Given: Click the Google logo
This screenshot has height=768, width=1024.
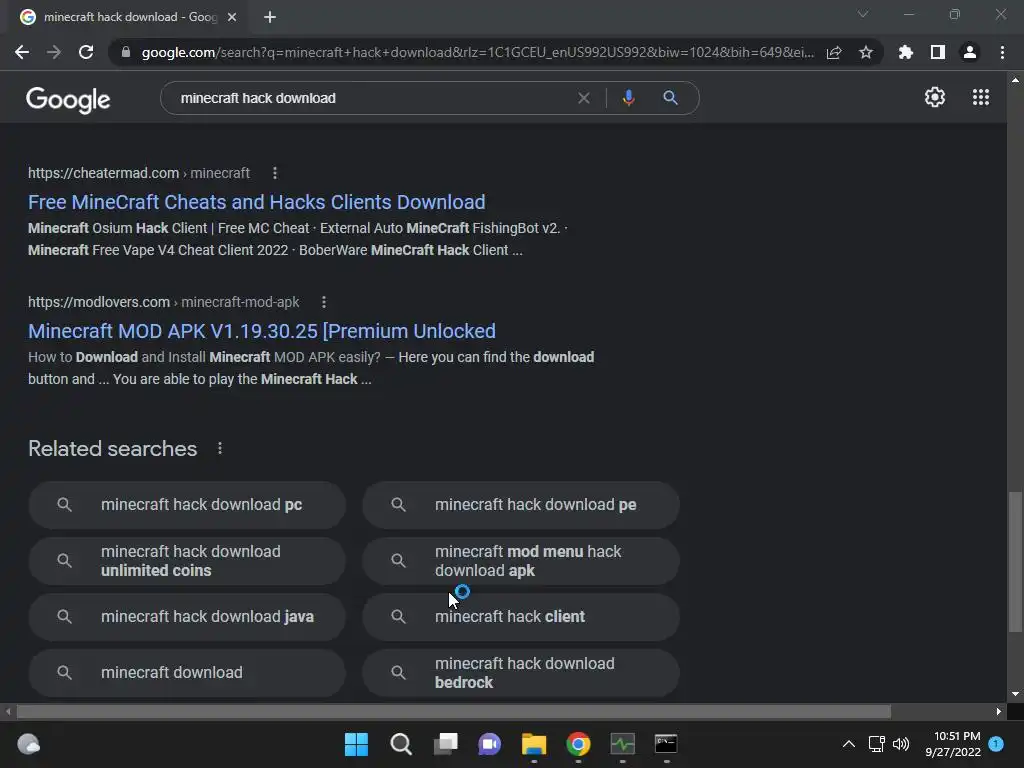Looking at the screenshot, I should click(68, 99).
